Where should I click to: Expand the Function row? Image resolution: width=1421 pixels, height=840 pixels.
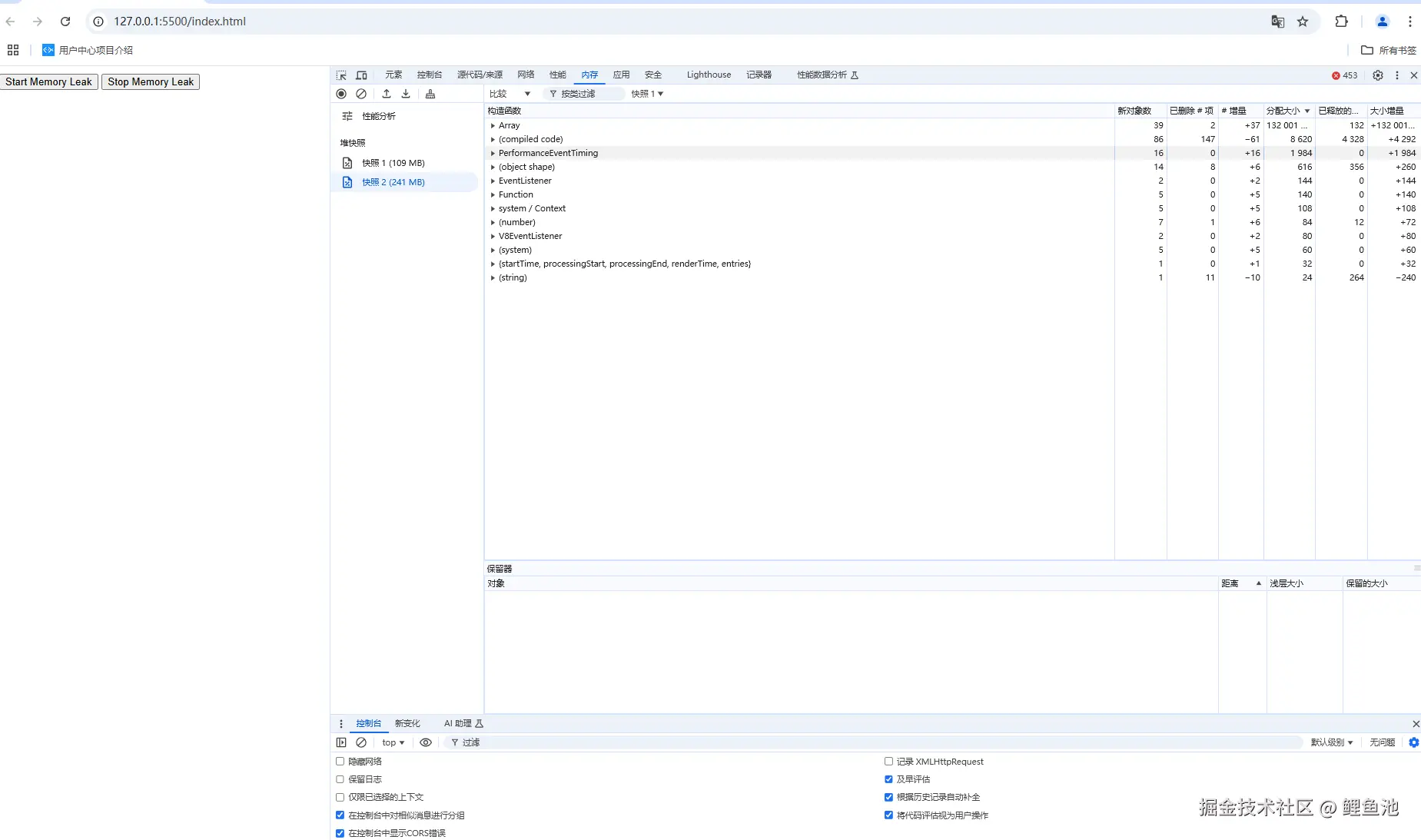tap(493, 194)
